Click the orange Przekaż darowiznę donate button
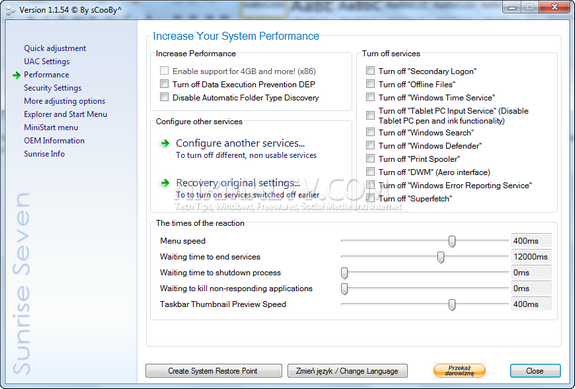 tap(459, 370)
